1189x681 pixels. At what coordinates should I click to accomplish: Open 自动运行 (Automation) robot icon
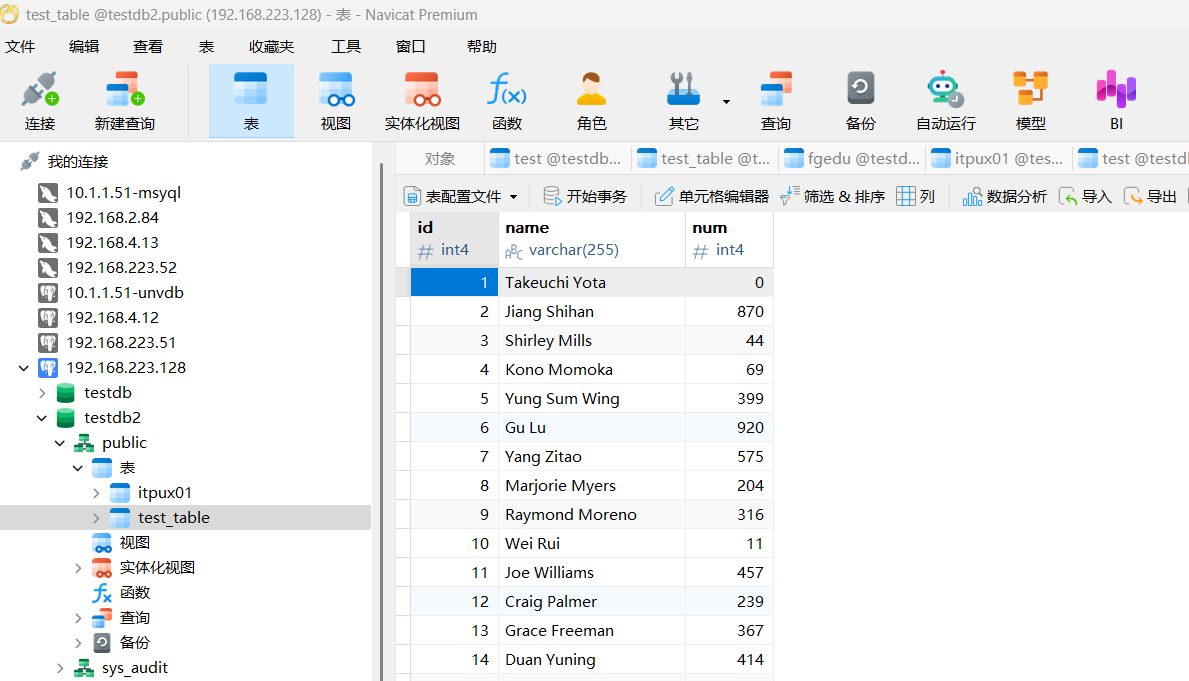[945, 100]
